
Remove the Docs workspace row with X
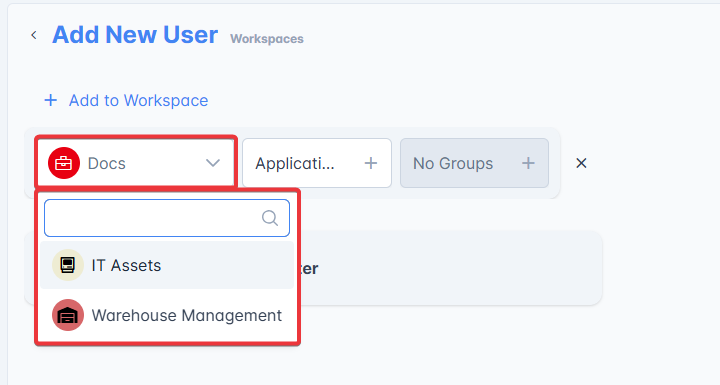pyautogui.click(x=581, y=163)
